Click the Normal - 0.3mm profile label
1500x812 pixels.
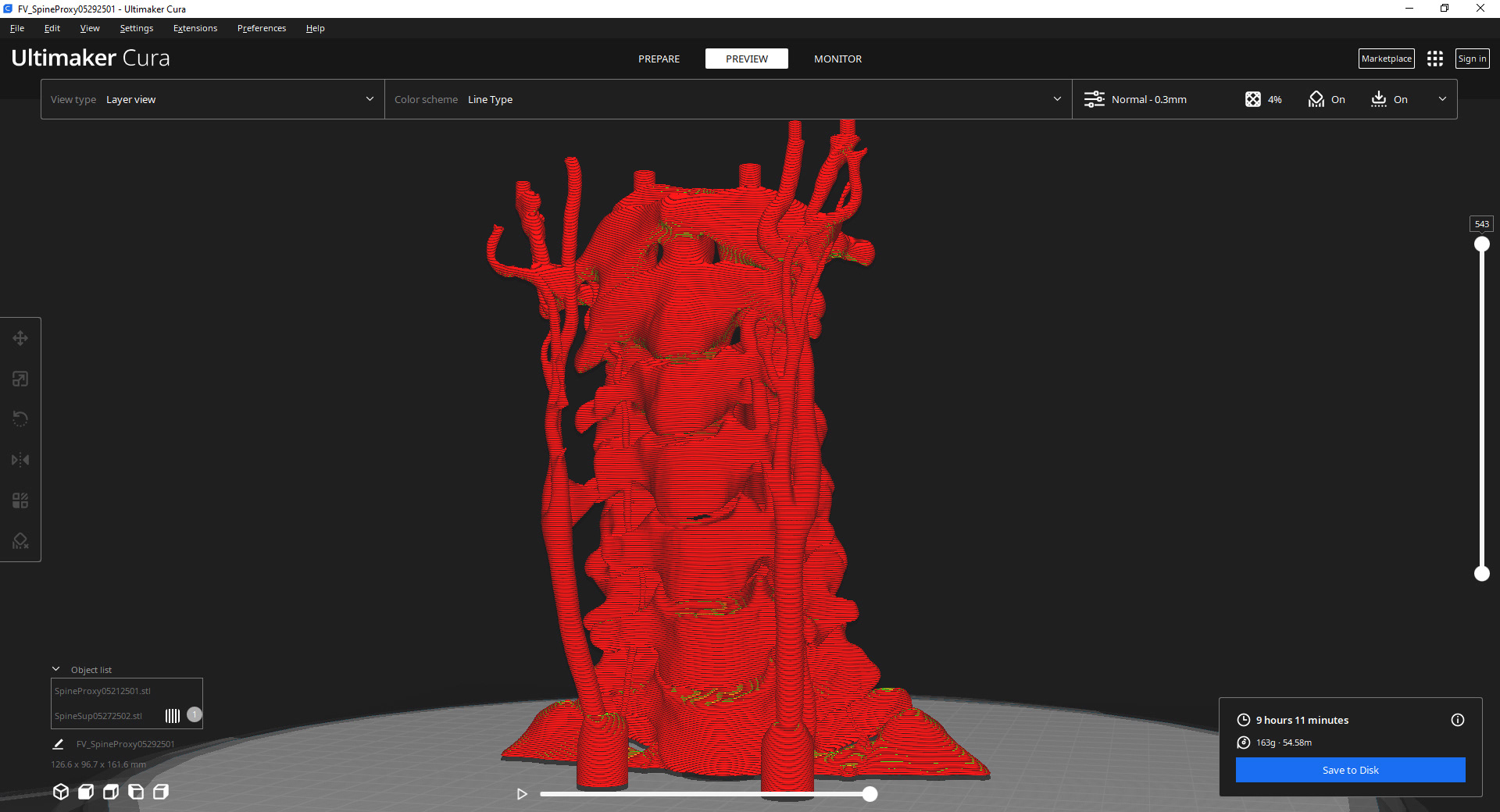[x=1149, y=99]
